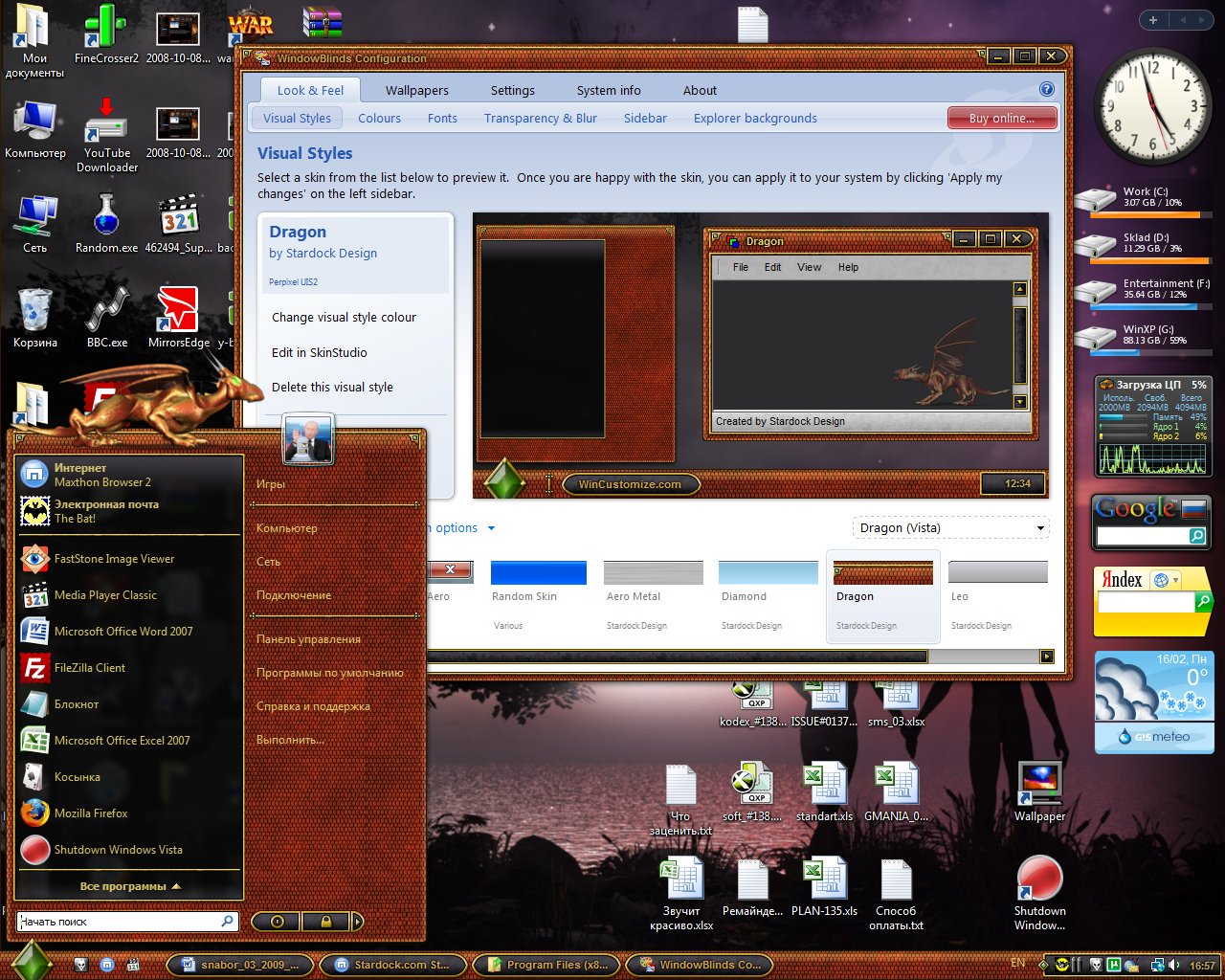Image resolution: width=1225 pixels, height=980 pixels.
Task: Open System info tab
Action: (x=609, y=90)
